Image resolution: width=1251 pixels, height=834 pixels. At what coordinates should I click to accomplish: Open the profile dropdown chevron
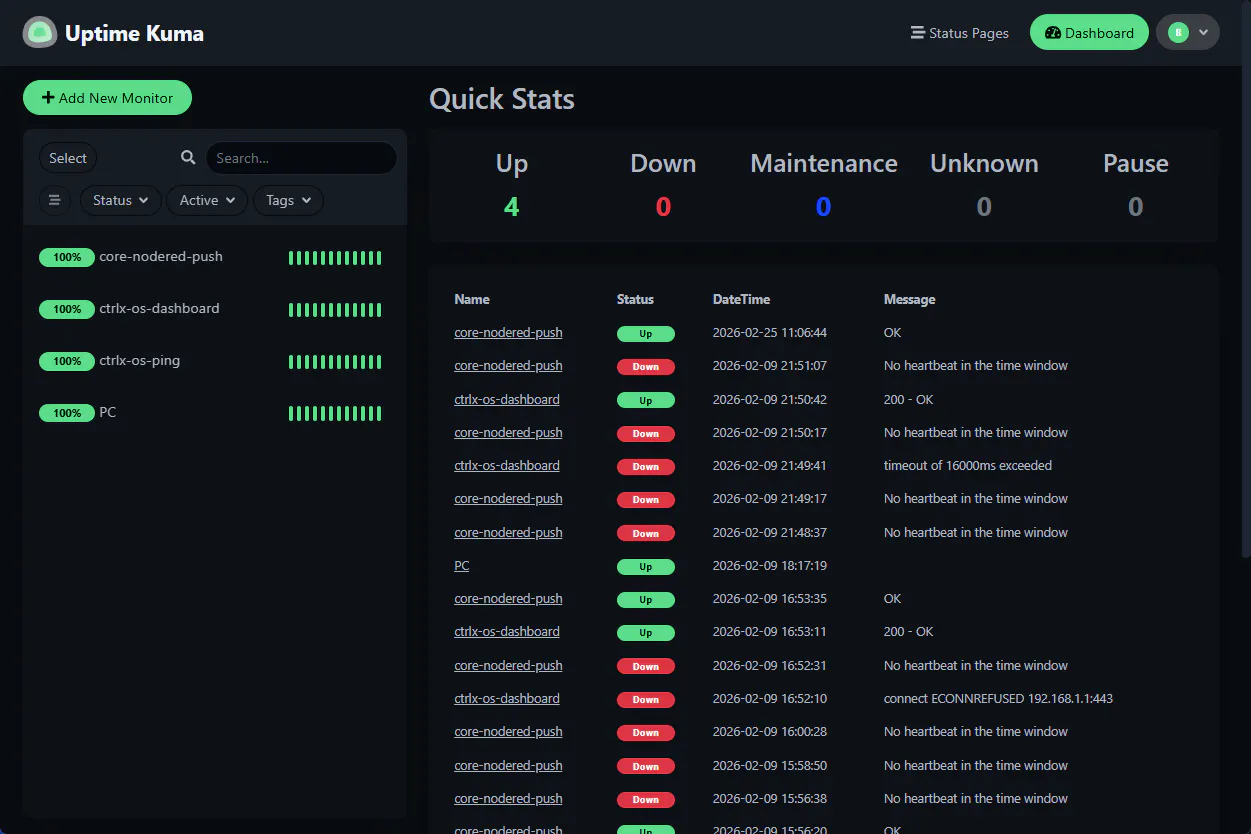[1204, 33]
